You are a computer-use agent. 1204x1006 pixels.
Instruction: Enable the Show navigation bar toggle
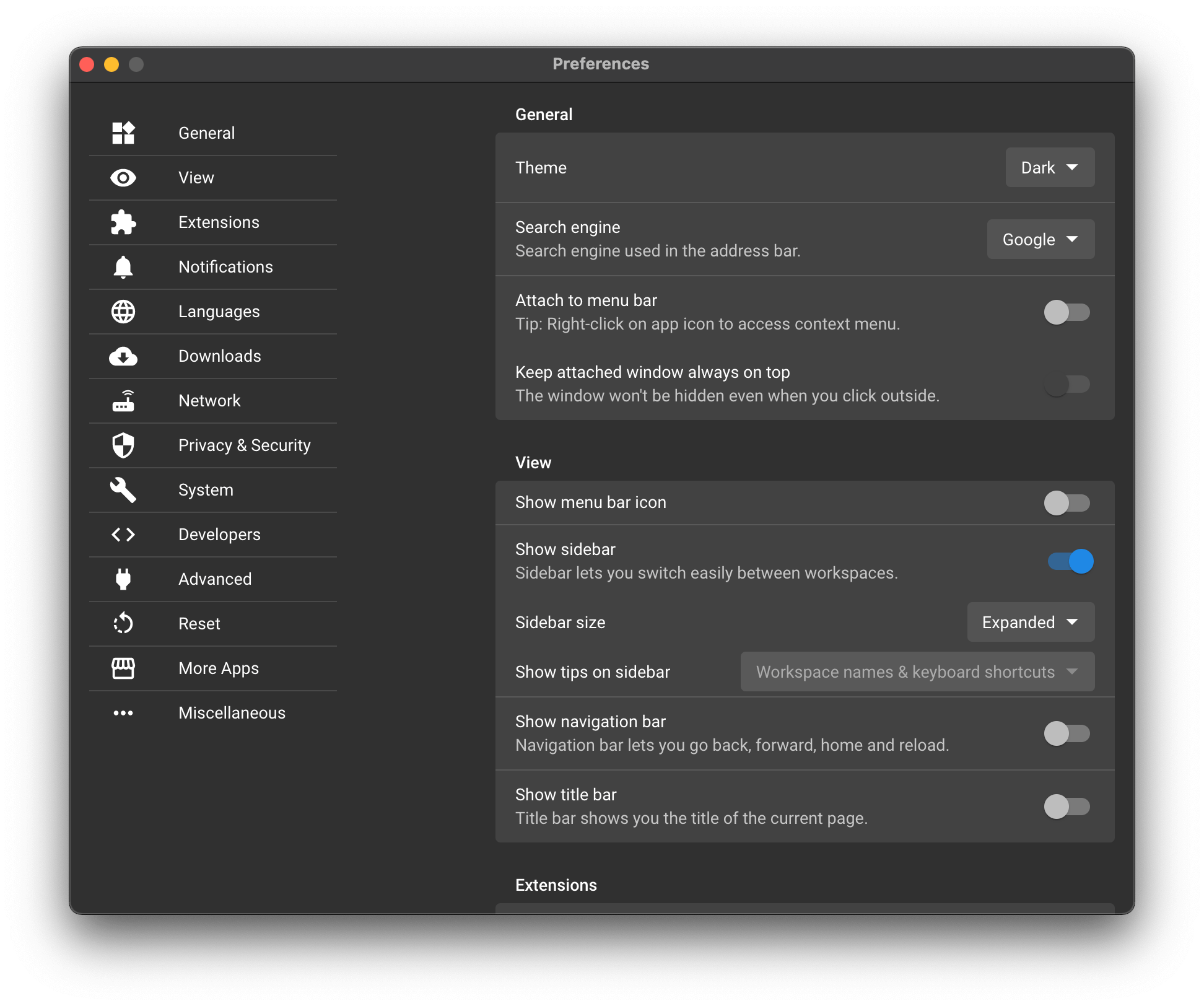click(x=1067, y=733)
